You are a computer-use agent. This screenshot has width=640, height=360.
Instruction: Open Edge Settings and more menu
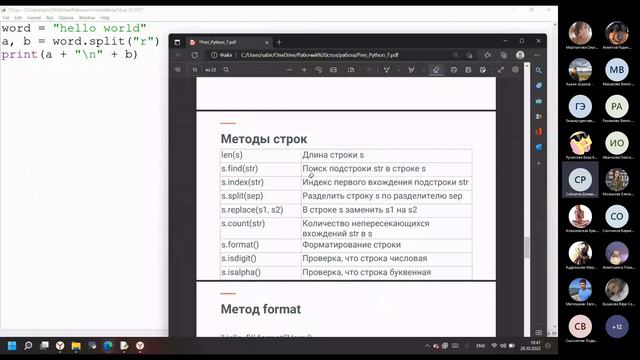click(537, 55)
